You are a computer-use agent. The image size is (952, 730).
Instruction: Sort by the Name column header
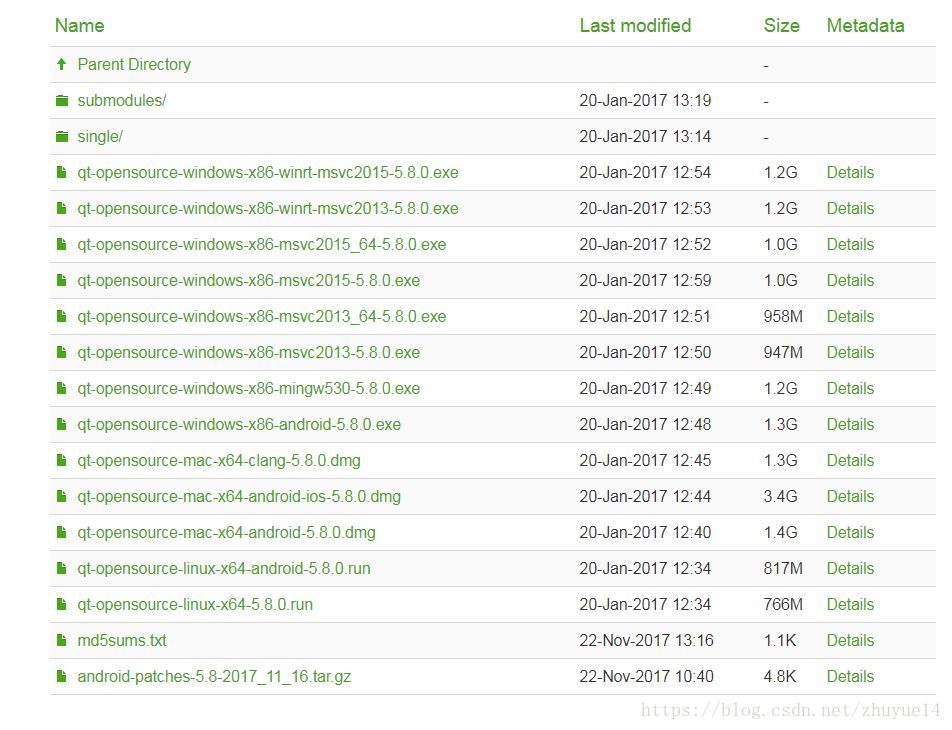click(x=80, y=26)
